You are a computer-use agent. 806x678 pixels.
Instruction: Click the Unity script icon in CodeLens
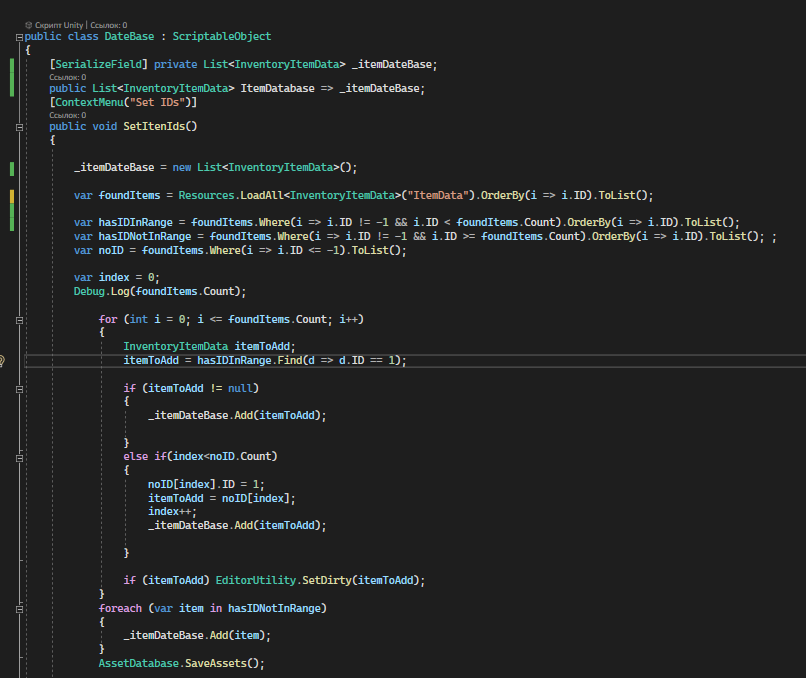click(x=28, y=25)
